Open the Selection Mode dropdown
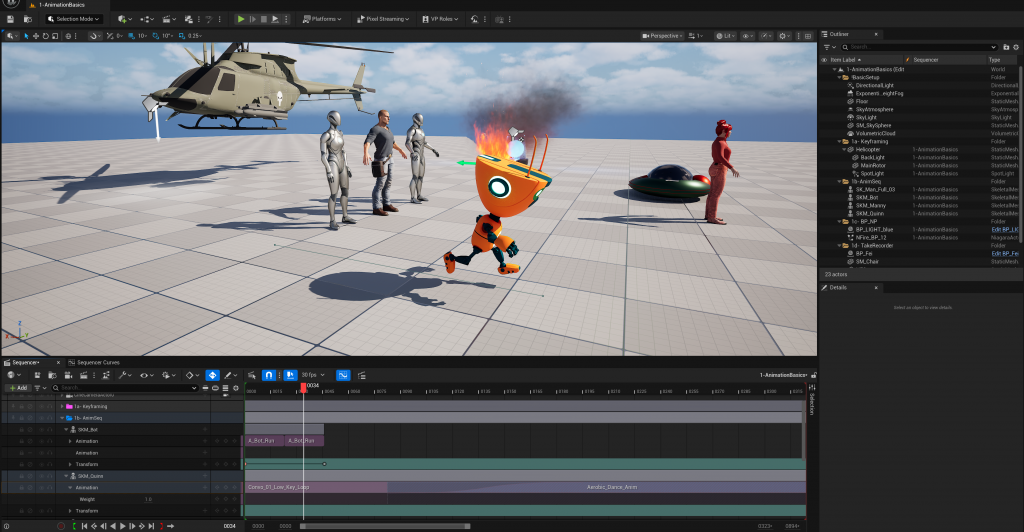Viewport: 1024px width, 532px height. 74,19
